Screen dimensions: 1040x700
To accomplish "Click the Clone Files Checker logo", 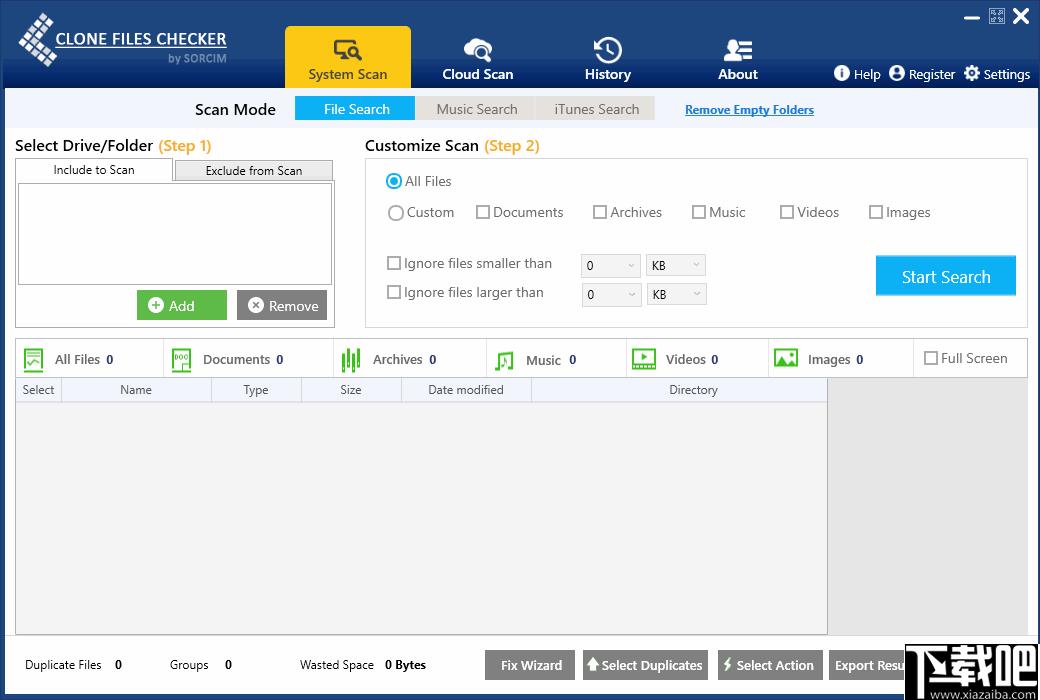I will (x=123, y=40).
